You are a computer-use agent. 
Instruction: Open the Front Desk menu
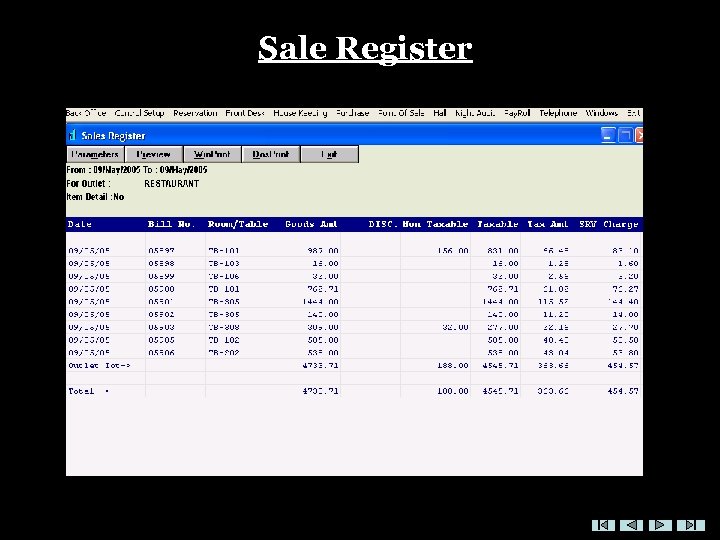[x=245, y=113]
